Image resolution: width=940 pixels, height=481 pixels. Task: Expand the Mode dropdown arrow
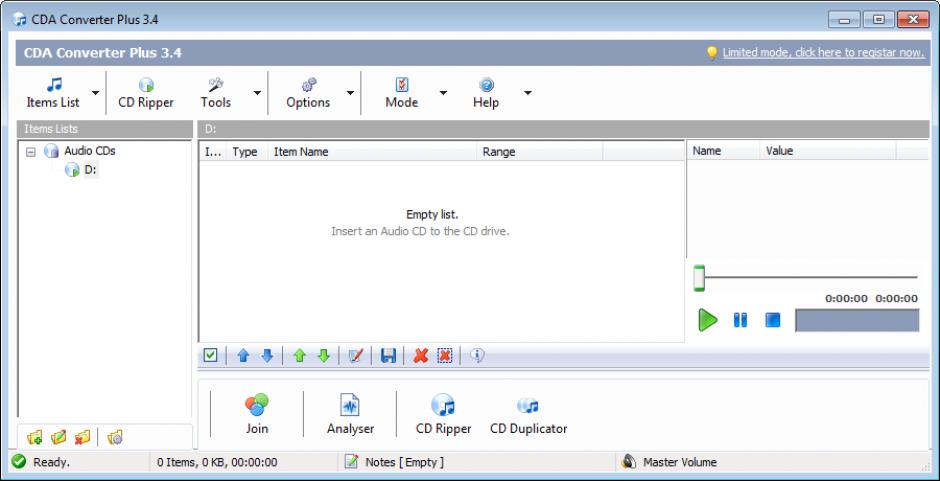[443, 93]
